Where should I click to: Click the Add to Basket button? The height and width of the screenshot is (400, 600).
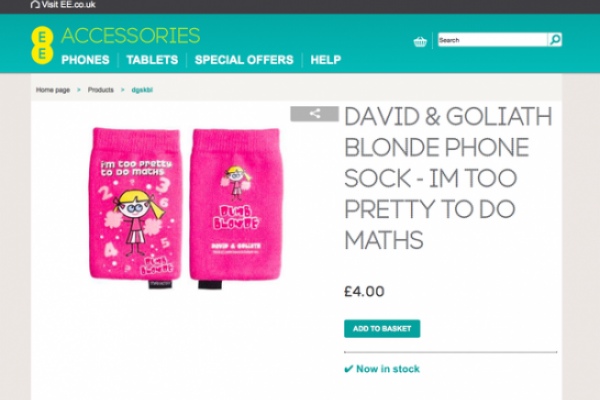pos(382,328)
